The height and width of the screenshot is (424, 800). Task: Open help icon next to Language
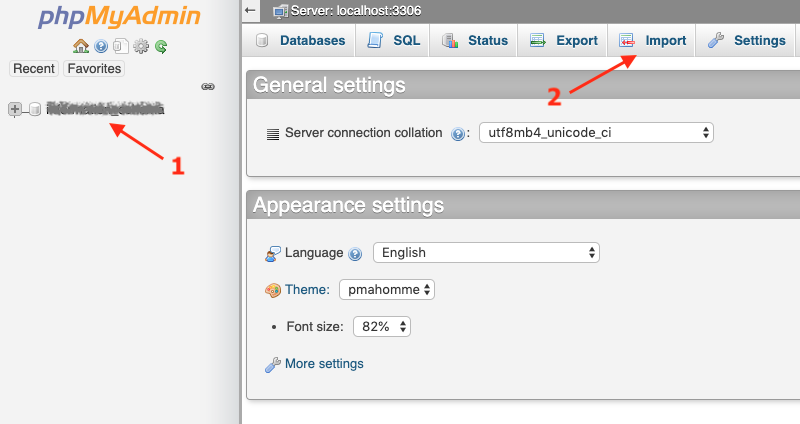tap(355, 254)
